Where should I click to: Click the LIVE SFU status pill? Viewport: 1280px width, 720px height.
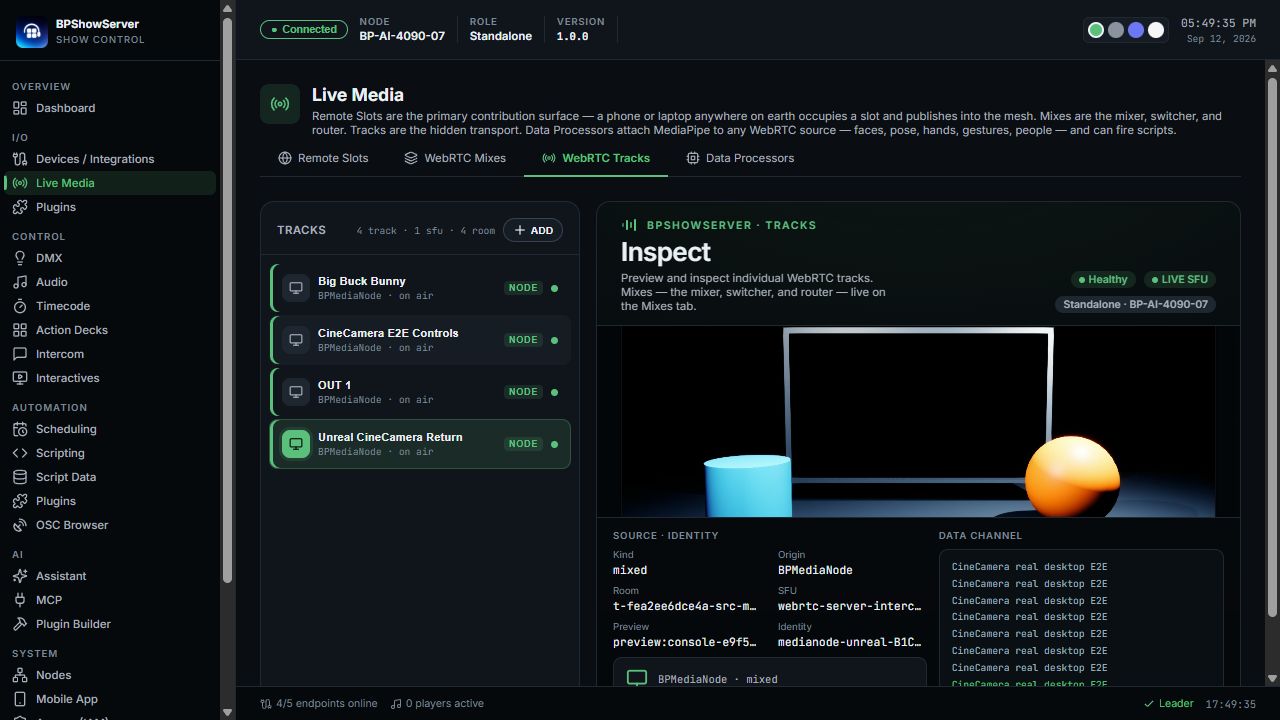pyautogui.click(x=1180, y=279)
